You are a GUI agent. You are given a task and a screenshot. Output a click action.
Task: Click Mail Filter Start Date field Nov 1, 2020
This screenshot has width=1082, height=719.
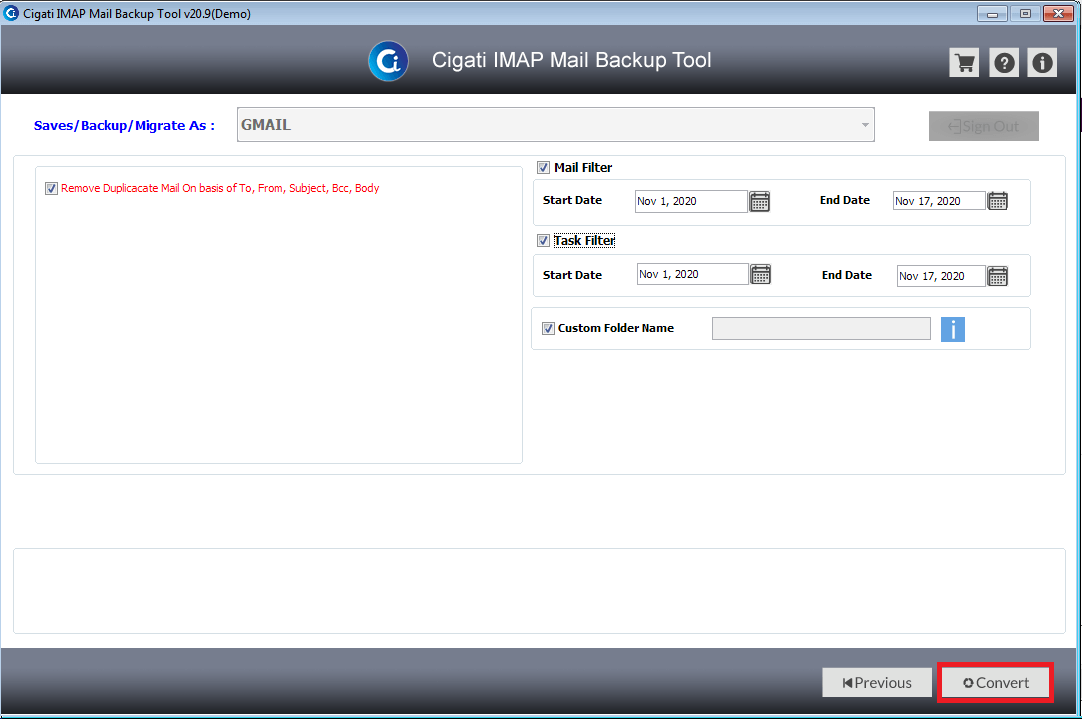[691, 201]
